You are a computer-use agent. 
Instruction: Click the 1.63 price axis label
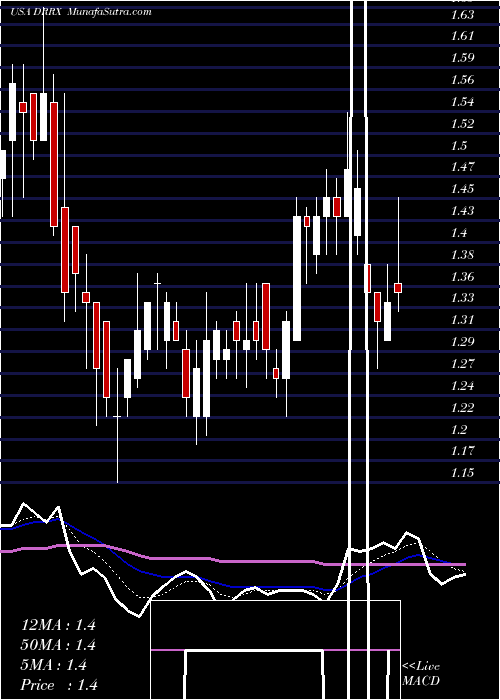[463, 15]
